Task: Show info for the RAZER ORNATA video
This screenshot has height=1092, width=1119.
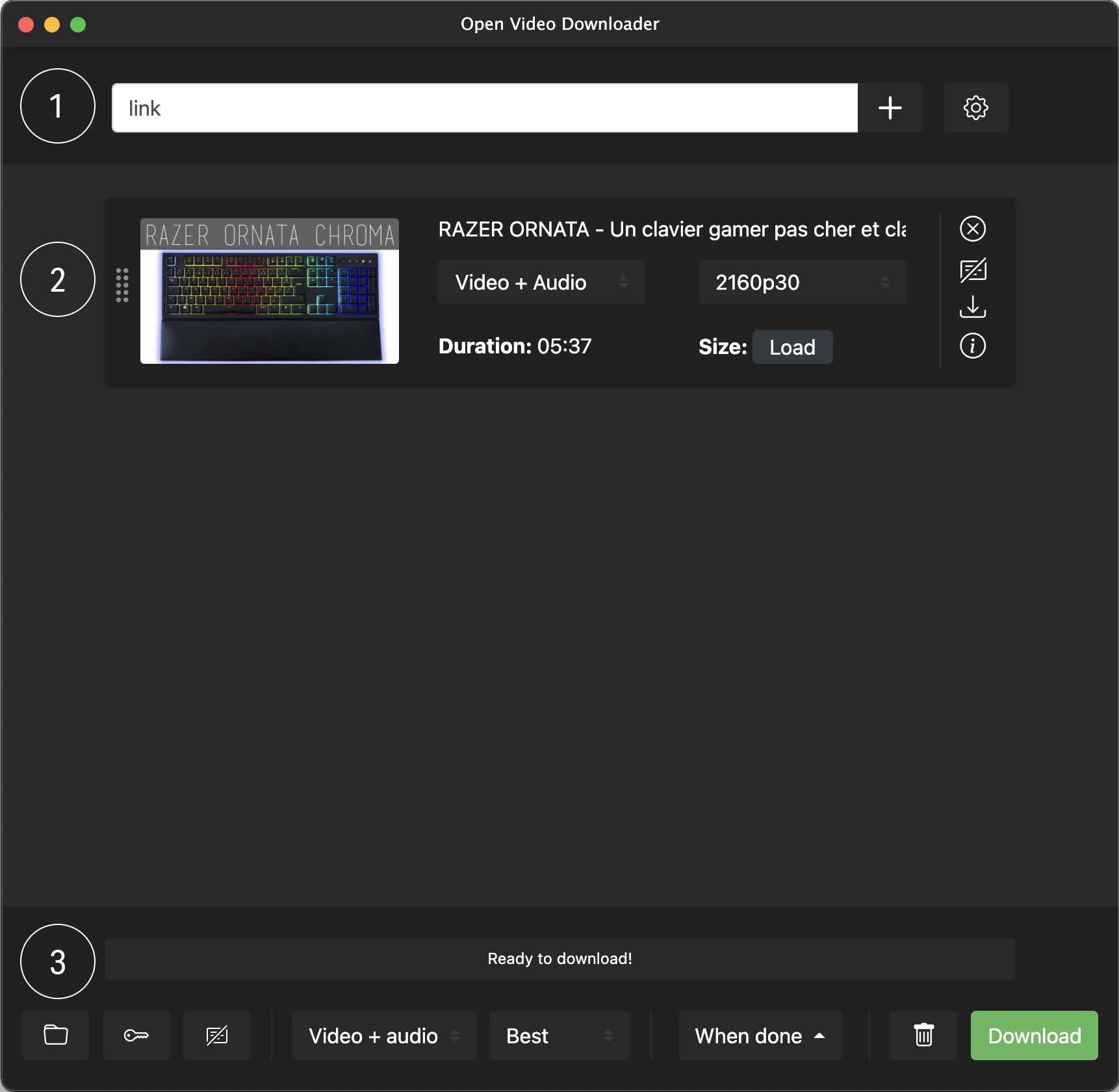Action: click(x=973, y=346)
